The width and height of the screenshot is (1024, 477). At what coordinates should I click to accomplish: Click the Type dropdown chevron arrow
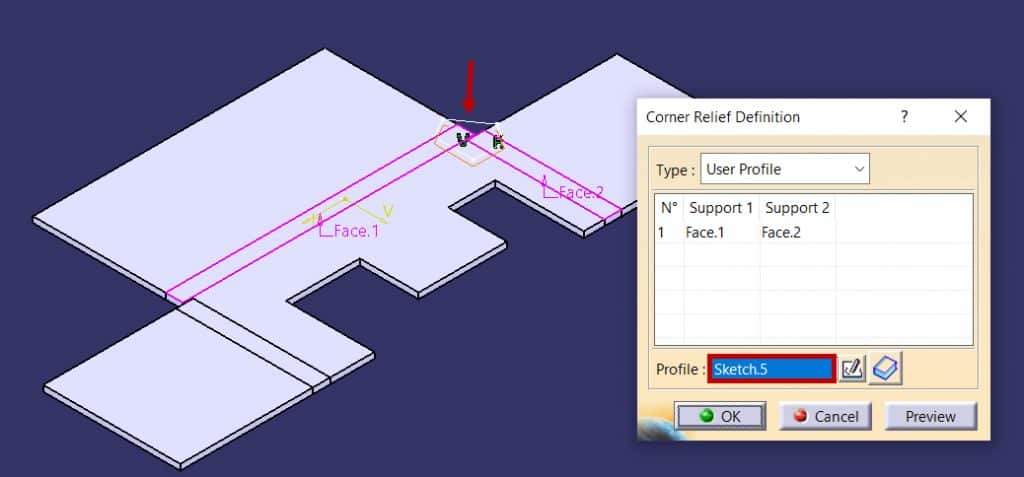(x=858, y=169)
